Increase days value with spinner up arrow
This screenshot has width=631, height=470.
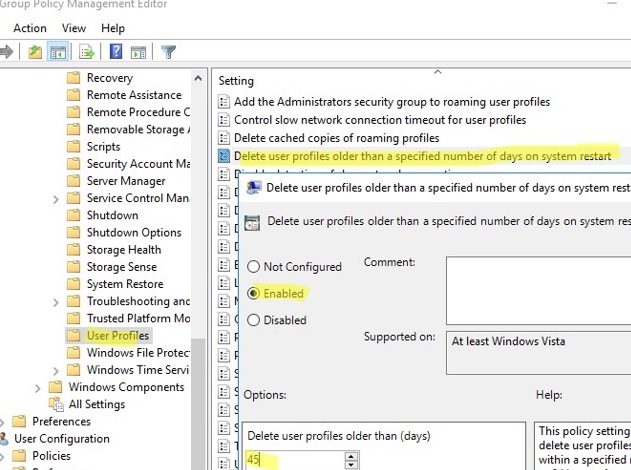click(351, 456)
